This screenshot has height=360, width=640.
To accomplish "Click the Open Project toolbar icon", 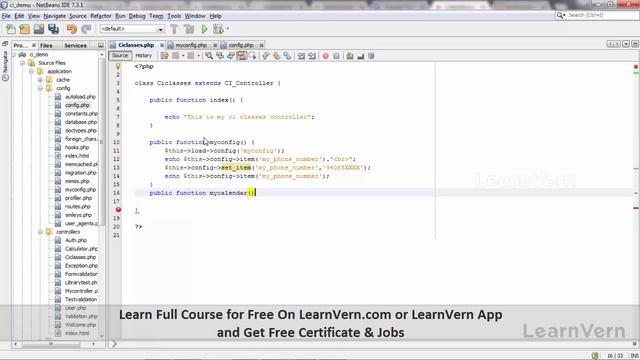I will click(39, 29).
